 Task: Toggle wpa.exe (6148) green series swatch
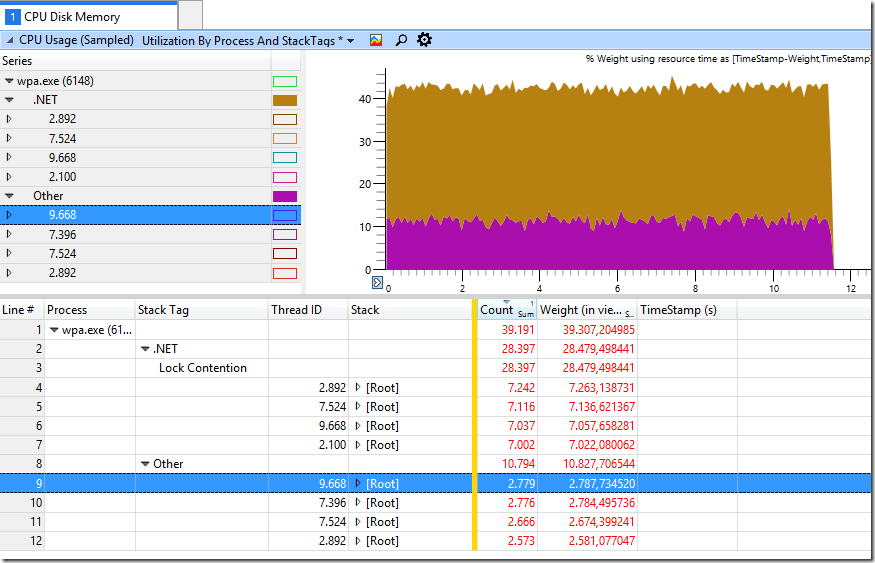click(285, 81)
